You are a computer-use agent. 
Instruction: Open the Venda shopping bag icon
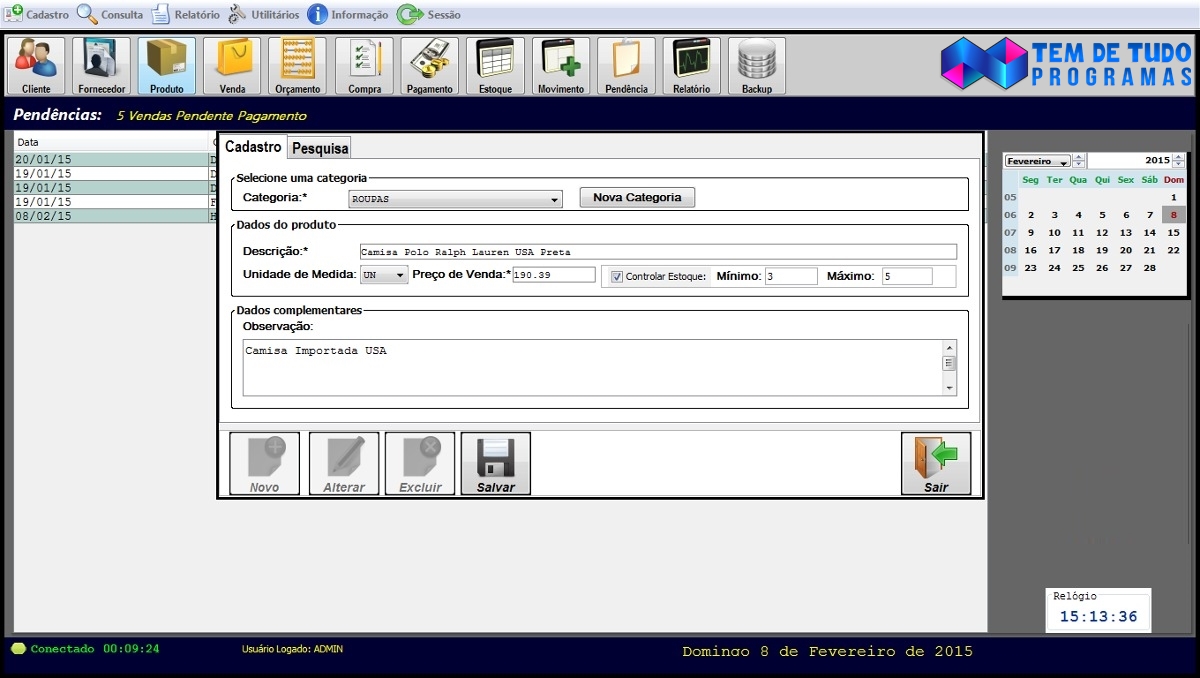tap(232, 66)
